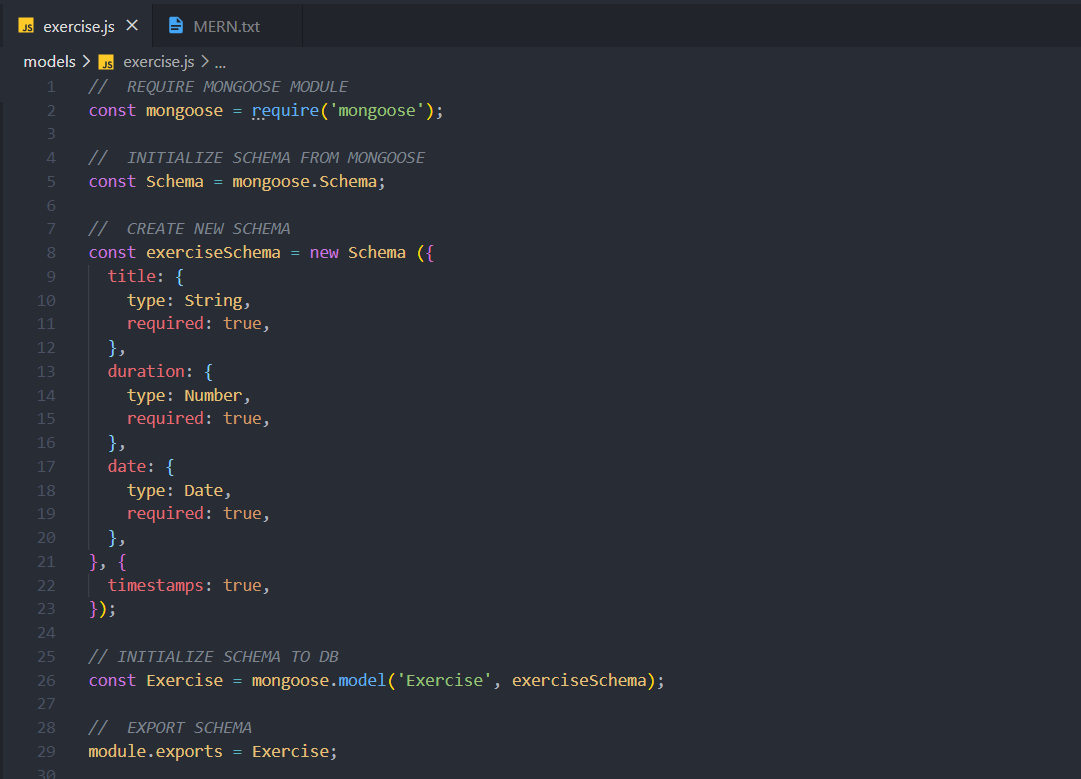Screen dimensions: 1081x779
Task: Click the JS icon in the breadcrumb bar
Action: pyautogui.click(x=106, y=62)
